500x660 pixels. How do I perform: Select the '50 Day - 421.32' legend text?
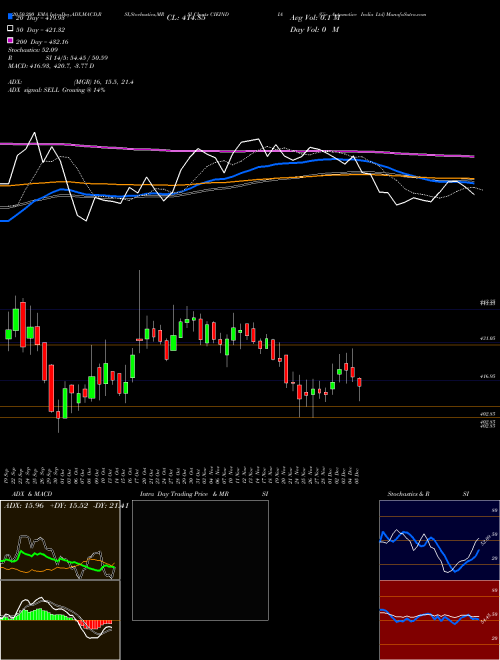pos(41,30)
